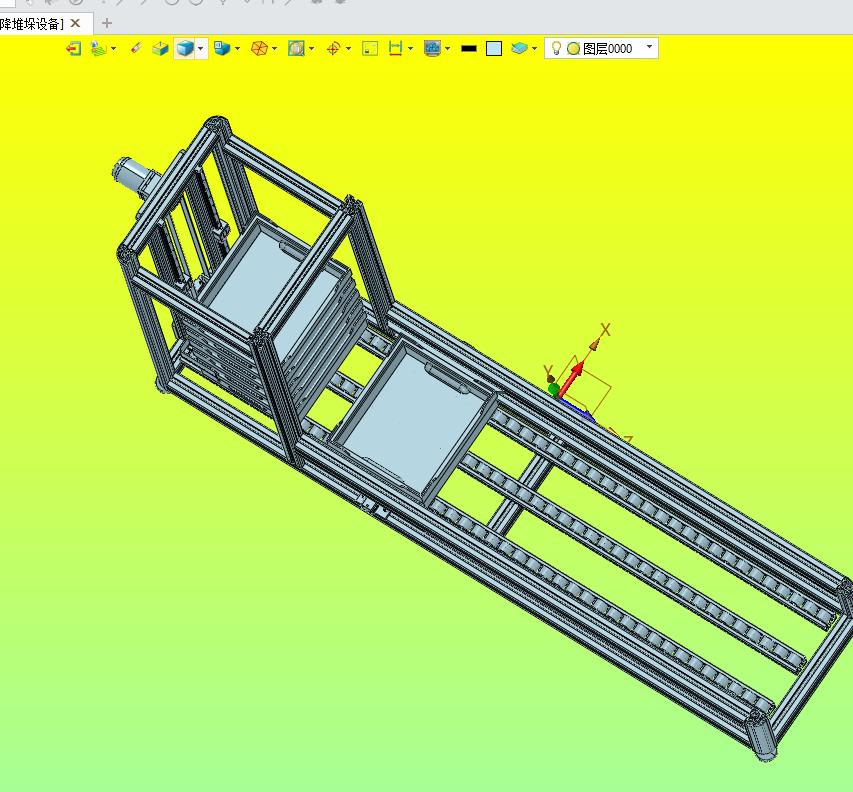
Task: Select the shaded blue cube display mode
Action: [185, 48]
